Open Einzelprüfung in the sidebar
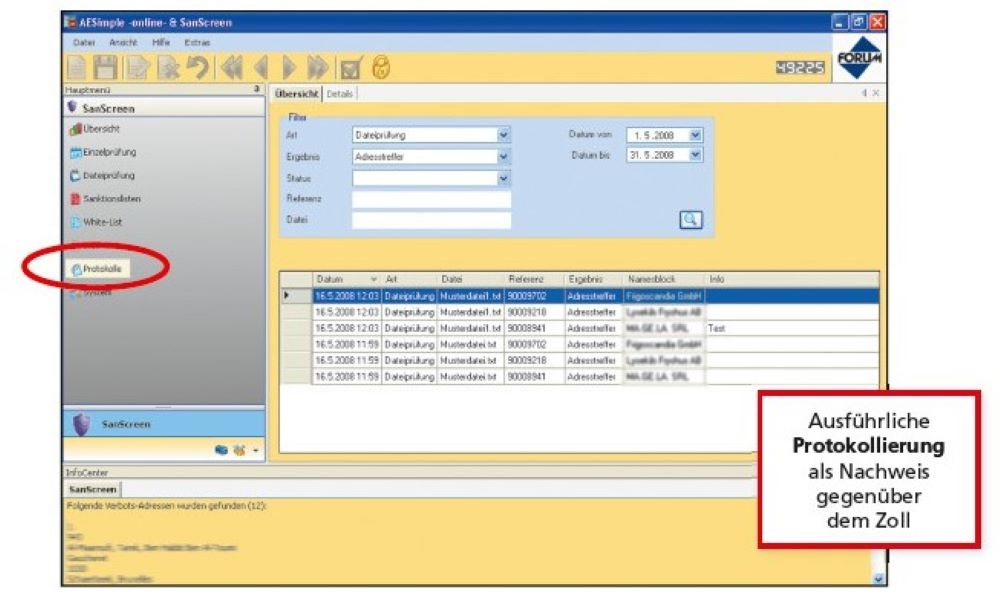Viewport: 1000px width, 603px height. tap(103, 152)
